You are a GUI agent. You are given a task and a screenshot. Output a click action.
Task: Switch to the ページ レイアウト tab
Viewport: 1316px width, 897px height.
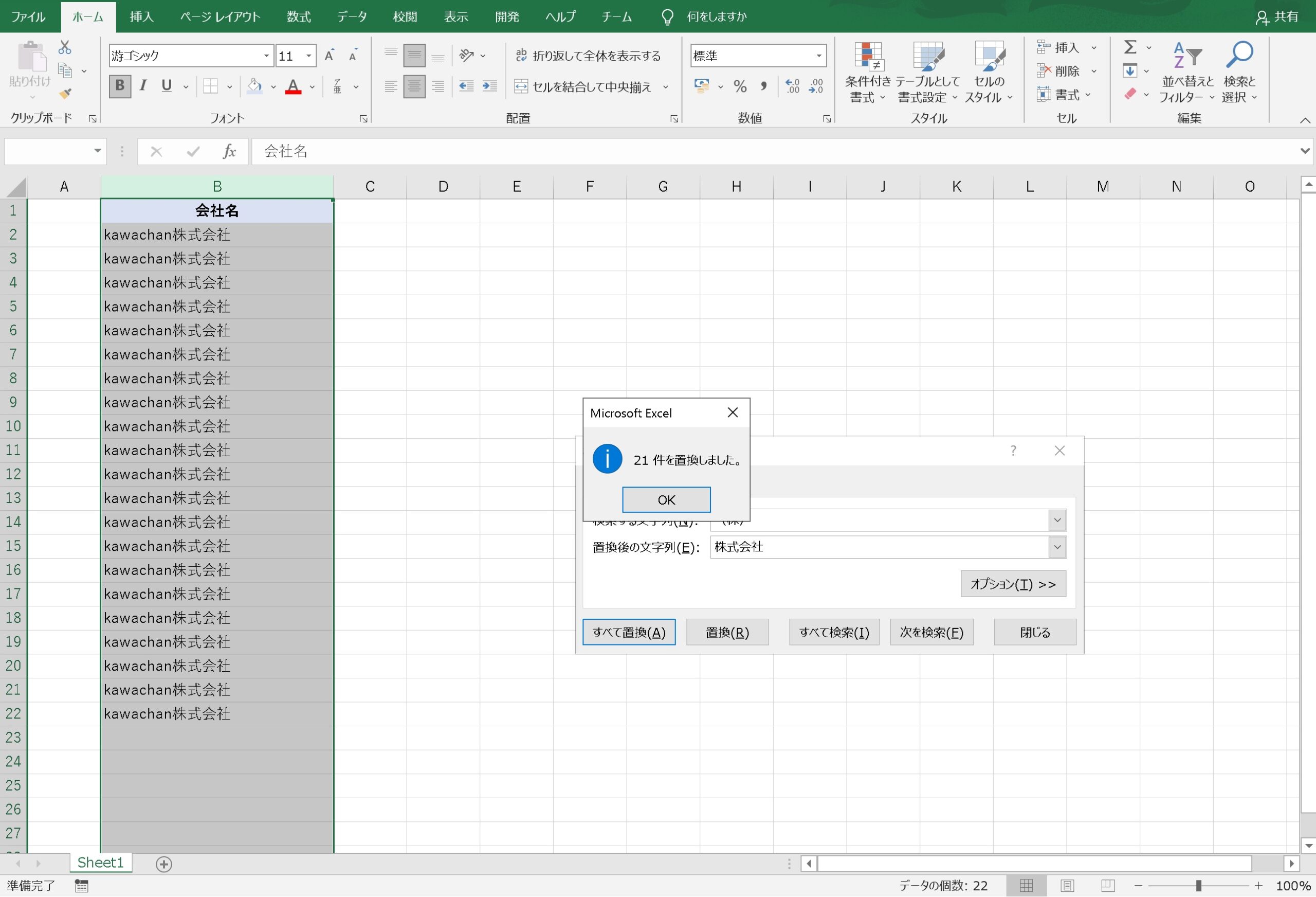(x=221, y=16)
